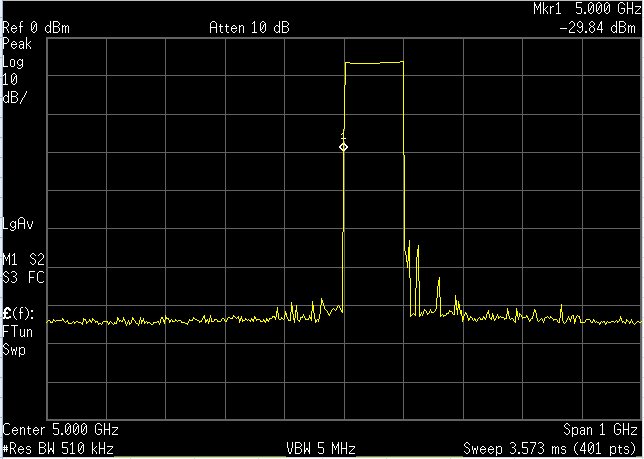
Task: Click the '-29.84 dBm' marker amplitude value
Action: (x=597, y=28)
